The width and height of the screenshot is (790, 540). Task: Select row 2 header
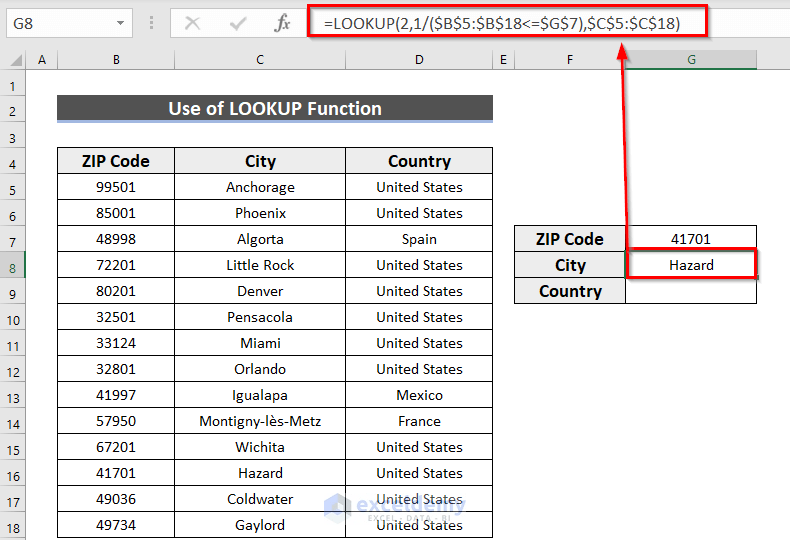13,111
